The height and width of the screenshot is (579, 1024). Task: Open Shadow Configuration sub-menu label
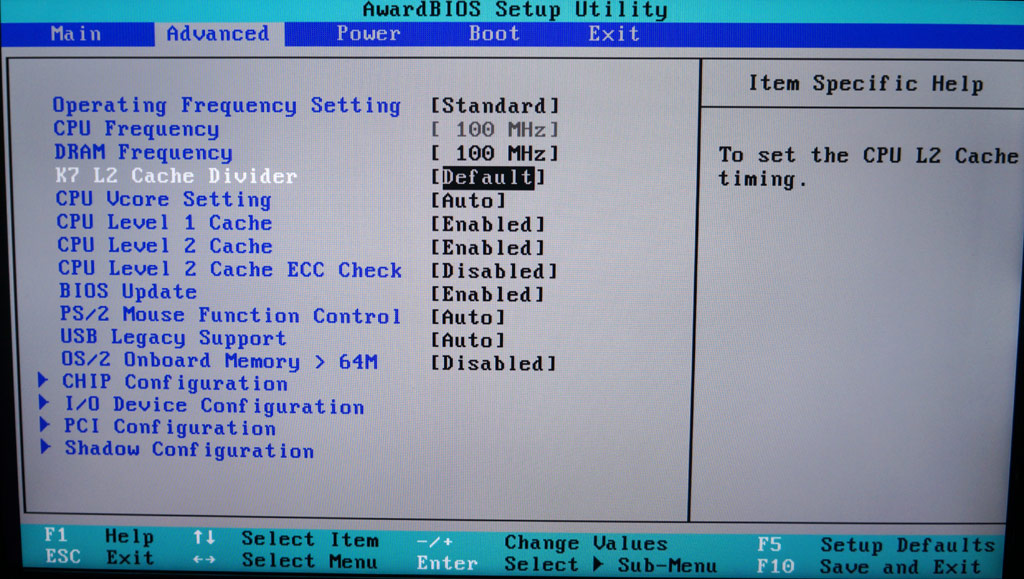coord(189,449)
